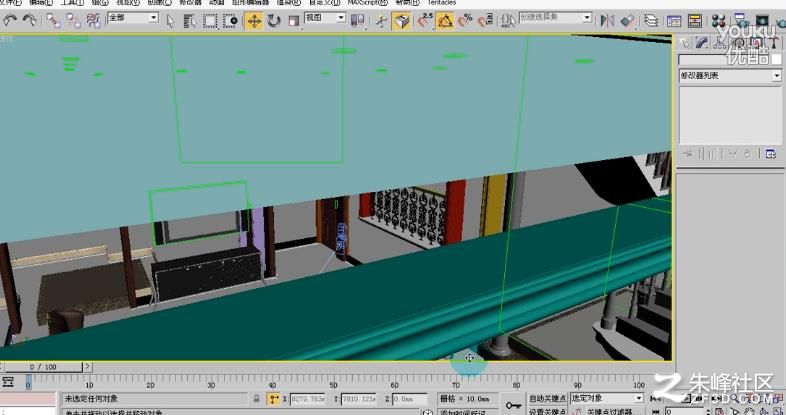This screenshot has width=786, height=415.
Task: Choose the Bind to Space Warp tool
Action: tap(94, 21)
